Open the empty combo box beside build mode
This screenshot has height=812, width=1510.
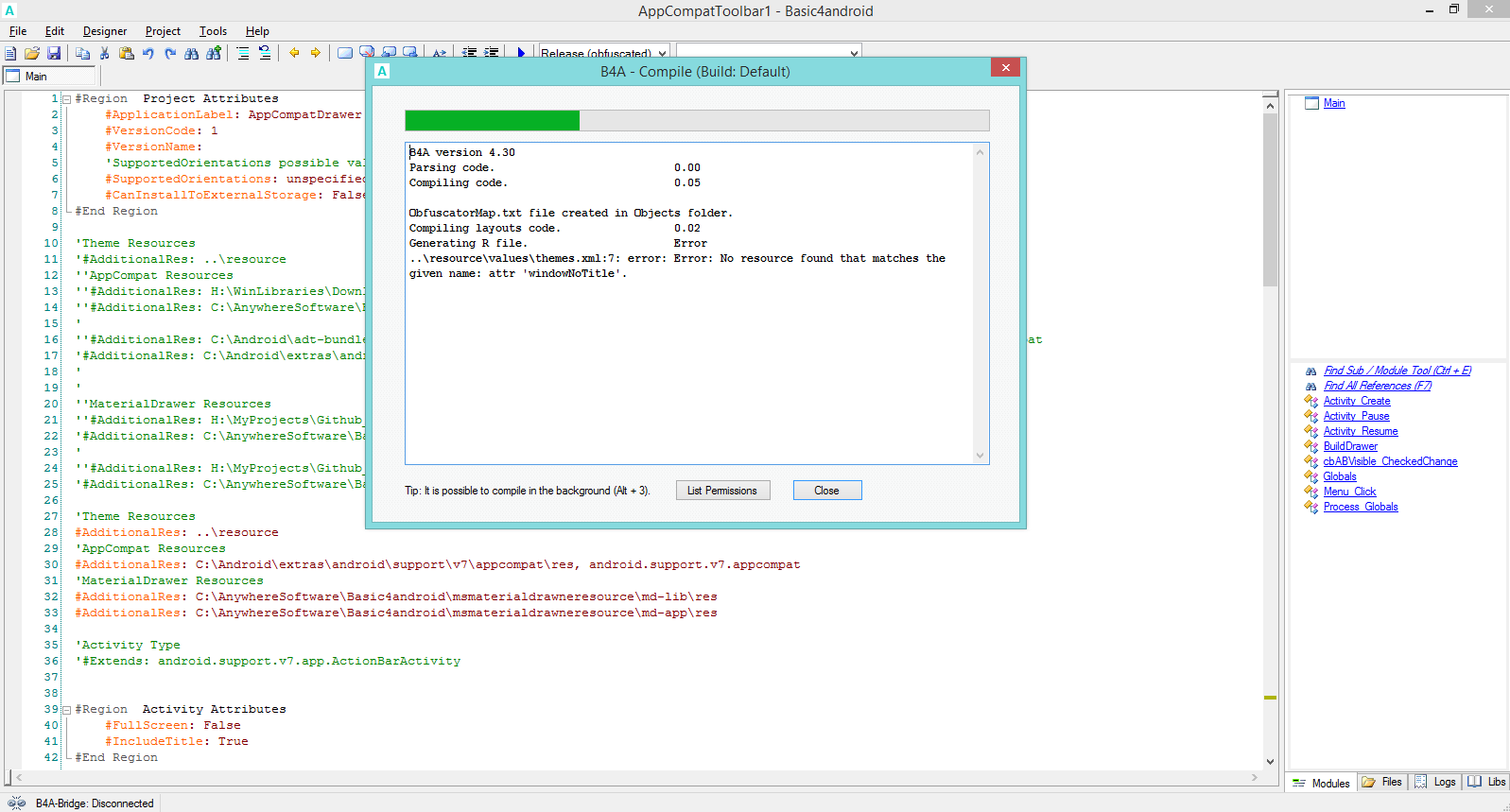tap(769, 53)
